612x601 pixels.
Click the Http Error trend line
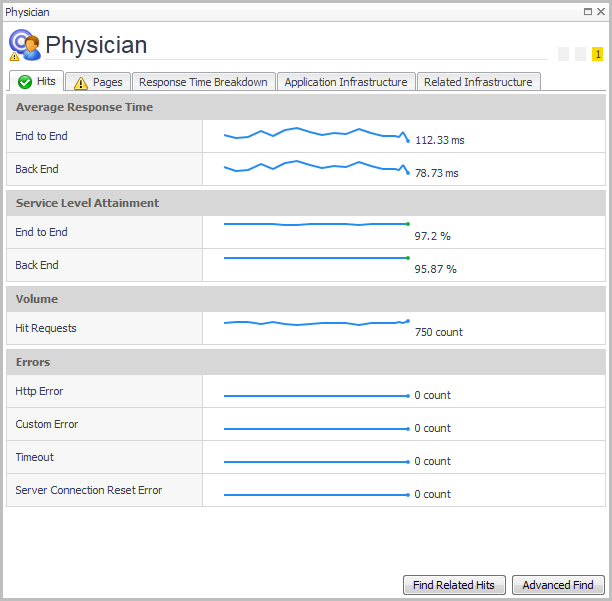[x=316, y=396]
